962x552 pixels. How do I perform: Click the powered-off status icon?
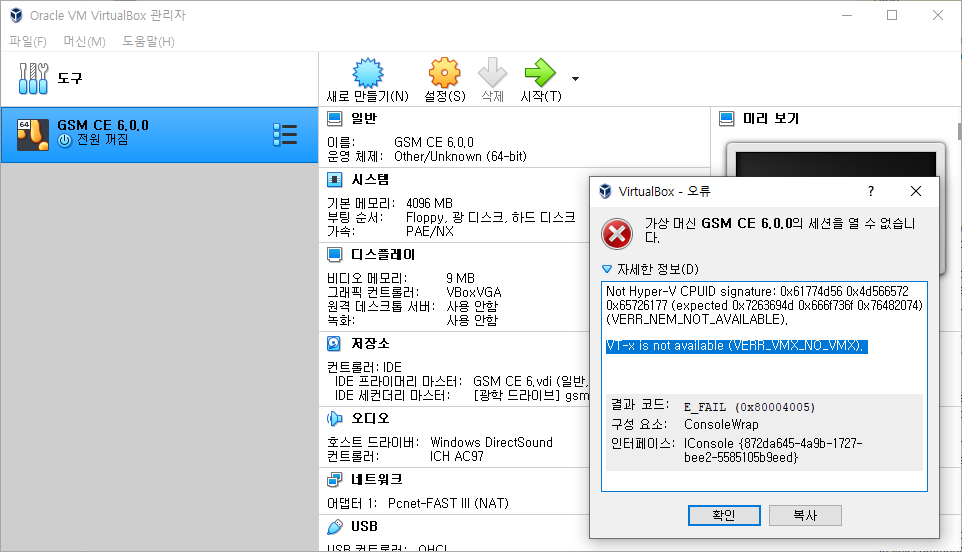65,140
